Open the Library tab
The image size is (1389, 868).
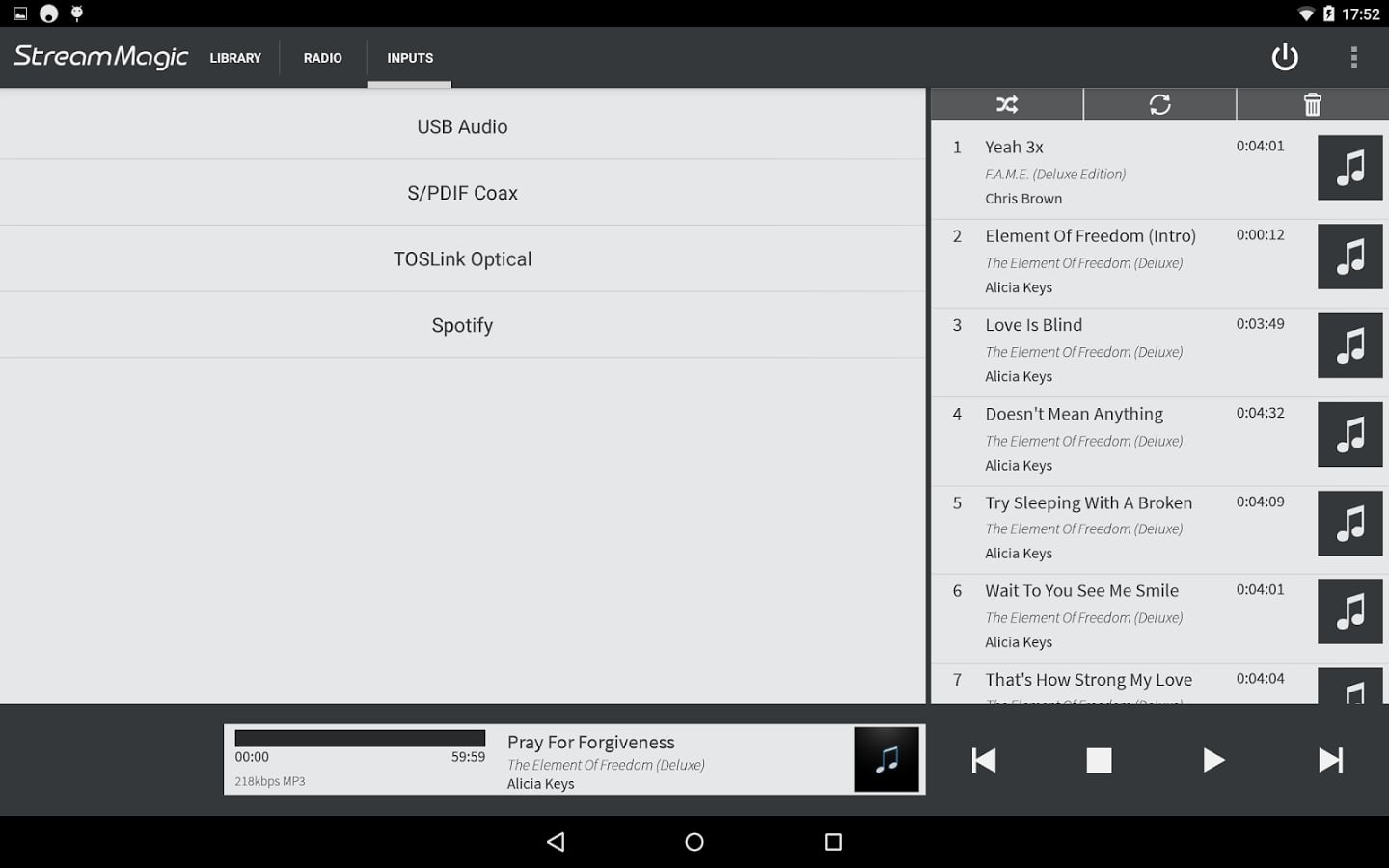tap(235, 58)
